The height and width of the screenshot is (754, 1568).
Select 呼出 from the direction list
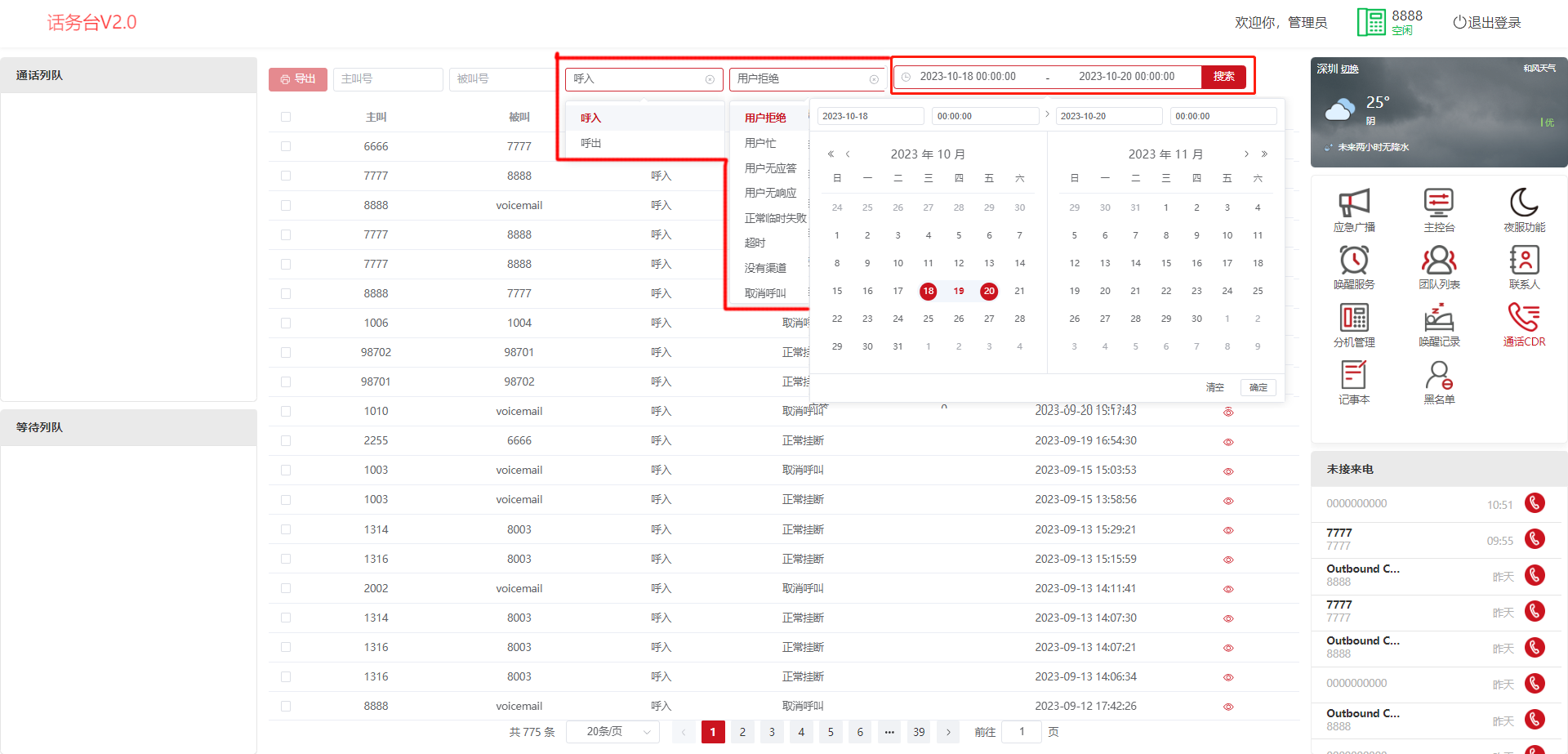(591, 143)
